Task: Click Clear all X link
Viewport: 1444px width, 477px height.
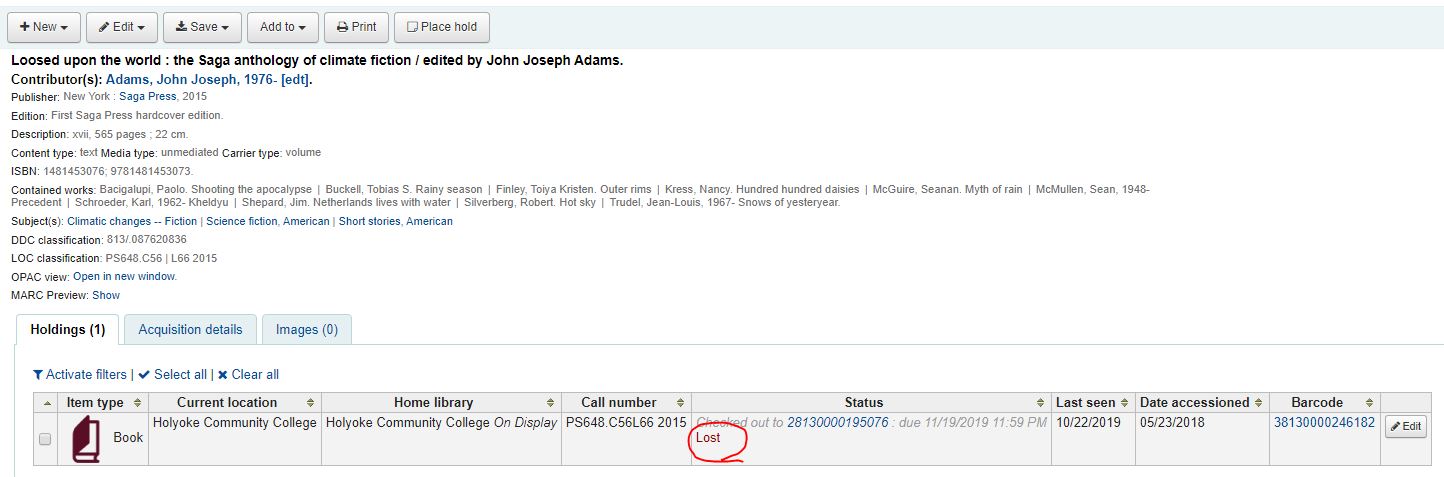Action: click(248, 374)
